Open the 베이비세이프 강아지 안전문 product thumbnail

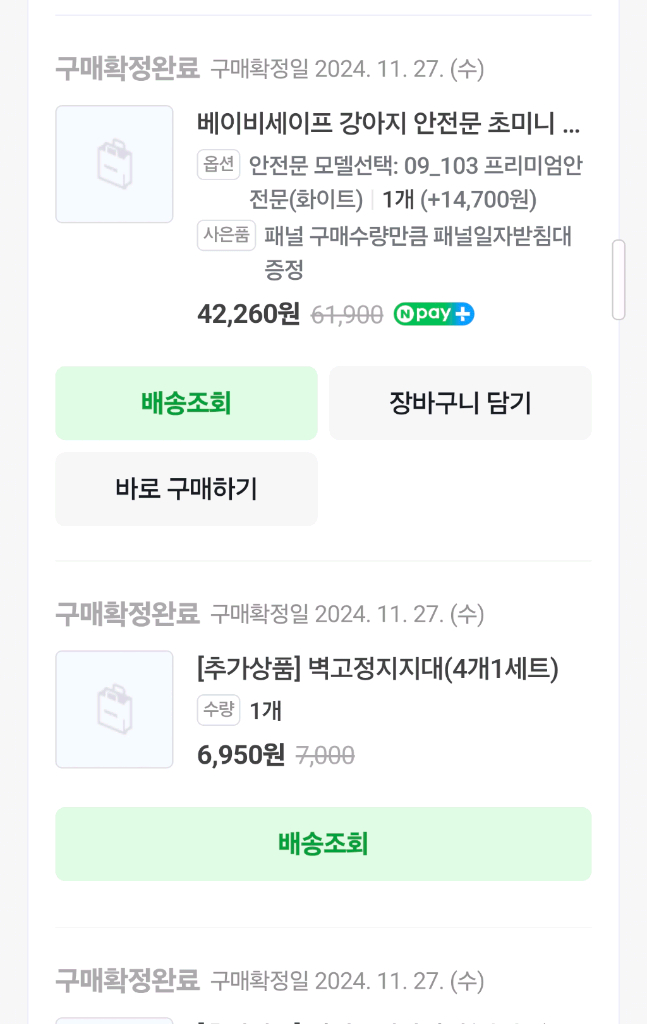click(x=114, y=164)
